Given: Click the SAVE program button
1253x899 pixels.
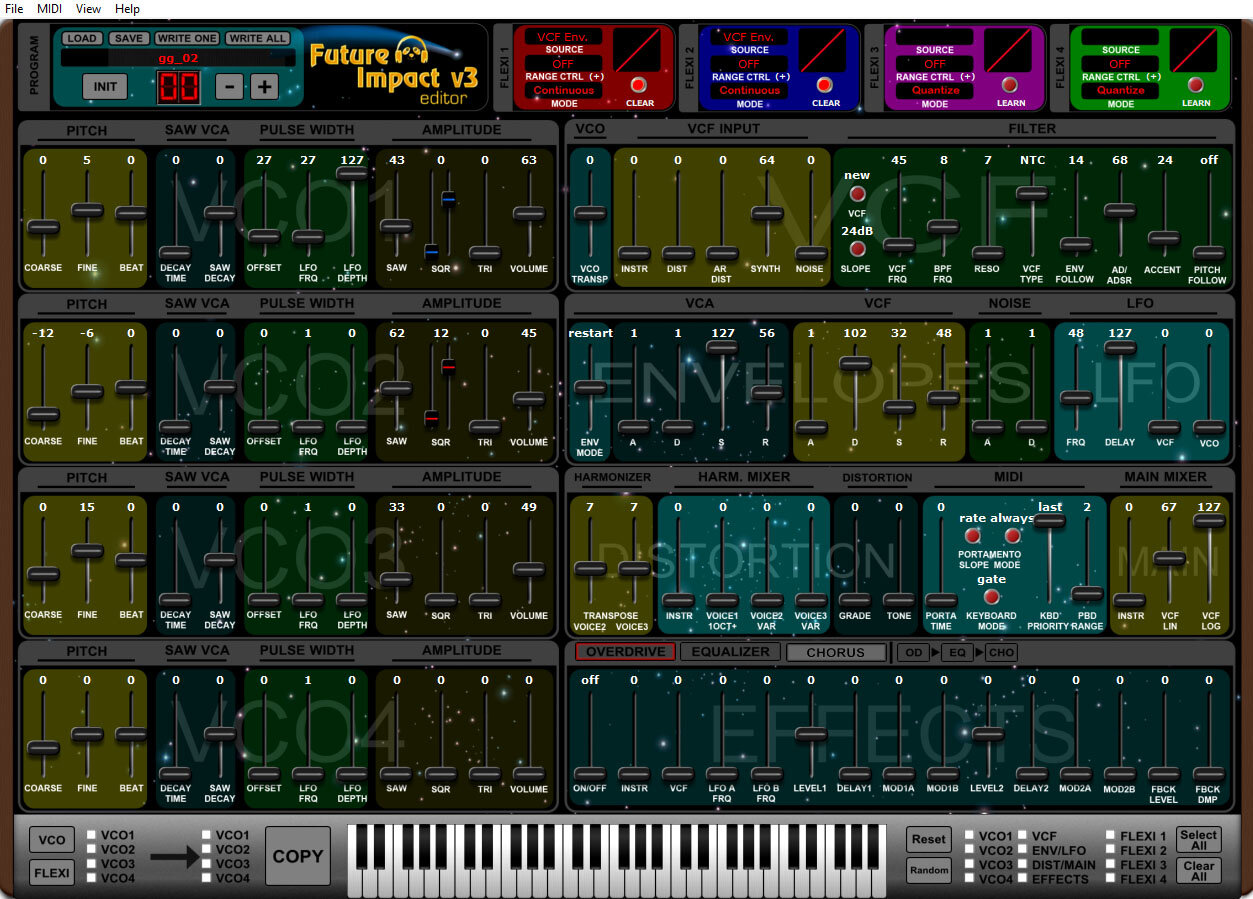Looking at the screenshot, I should pyautogui.click(x=129, y=38).
